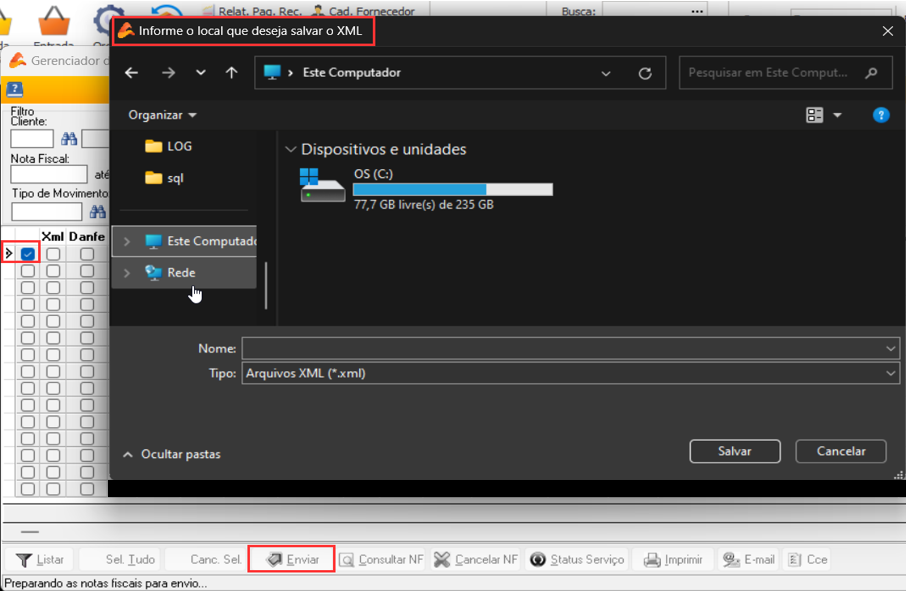
Task: Click the Tipo de Movimento binoculars icon
Action: [98, 211]
